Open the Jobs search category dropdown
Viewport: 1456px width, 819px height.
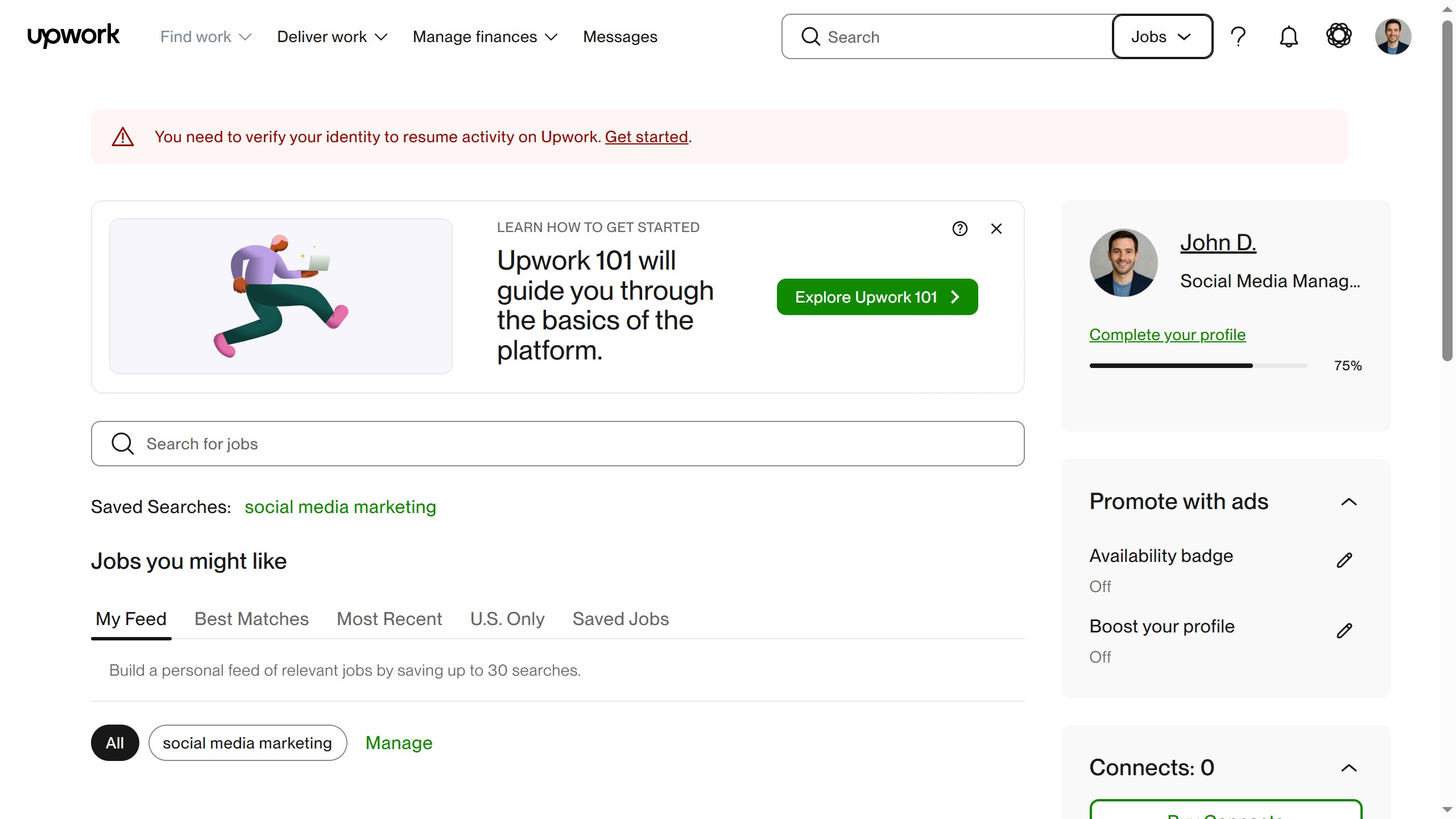(1162, 36)
